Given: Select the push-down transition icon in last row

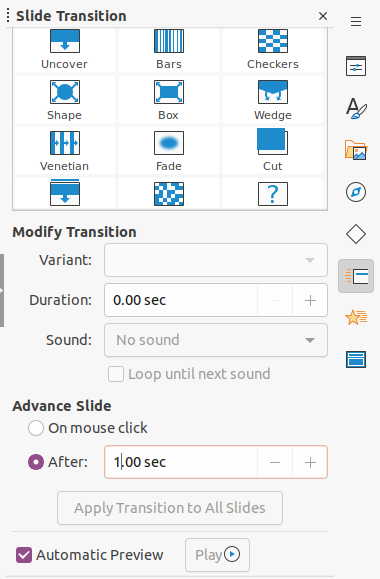Looking at the screenshot, I should [65, 193].
